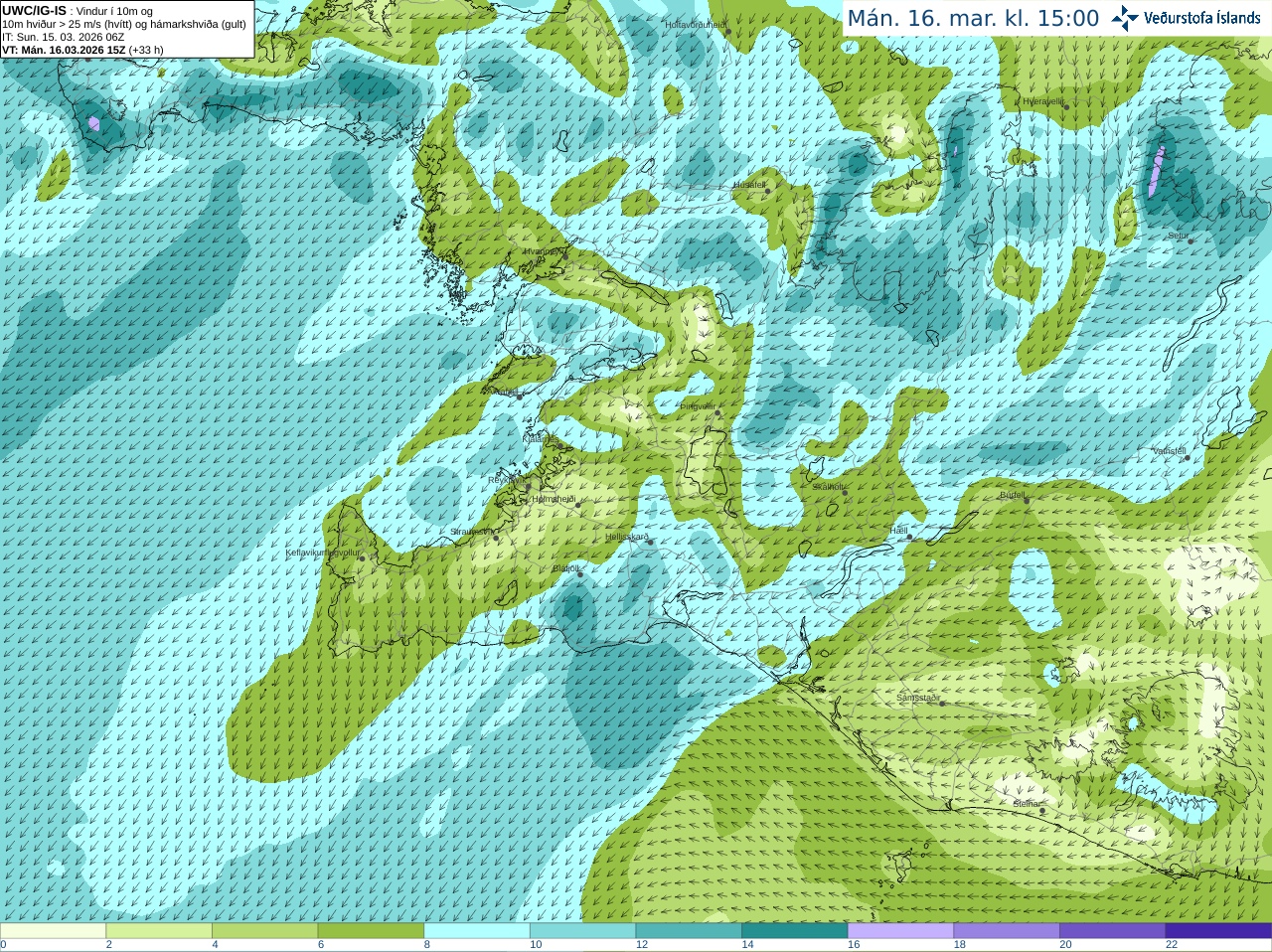Click the Sámsstaðir station marker
The height and width of the screenshot is (952, 1272).
point(942,704)
